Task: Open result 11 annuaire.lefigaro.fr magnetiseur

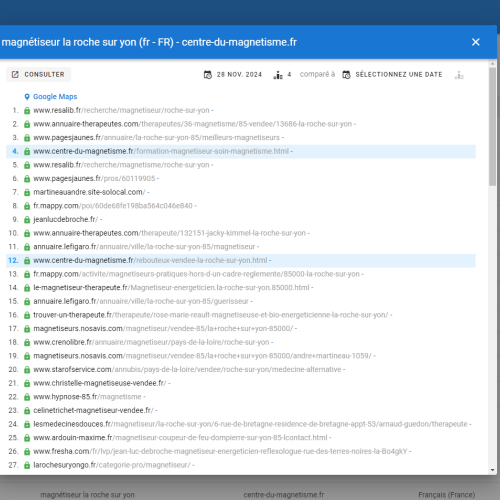Action: [x=144, y=247]
